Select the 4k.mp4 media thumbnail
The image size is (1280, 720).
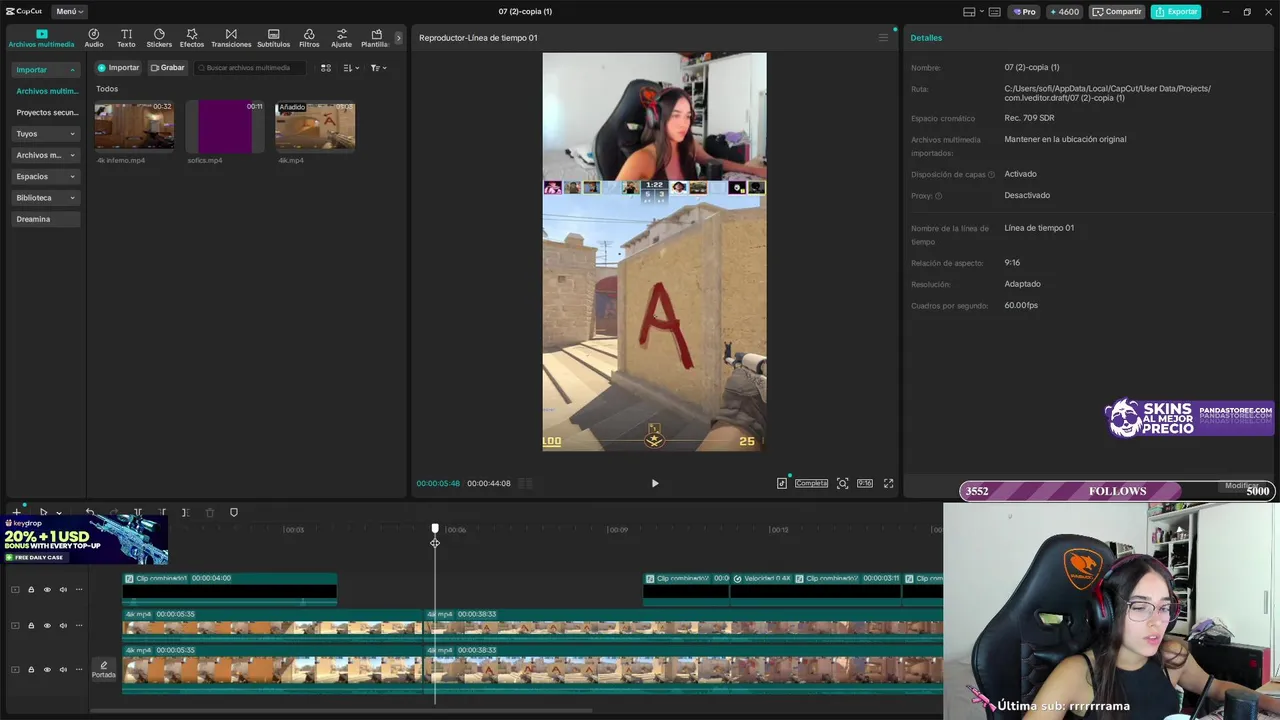click(x=315, y=125)
